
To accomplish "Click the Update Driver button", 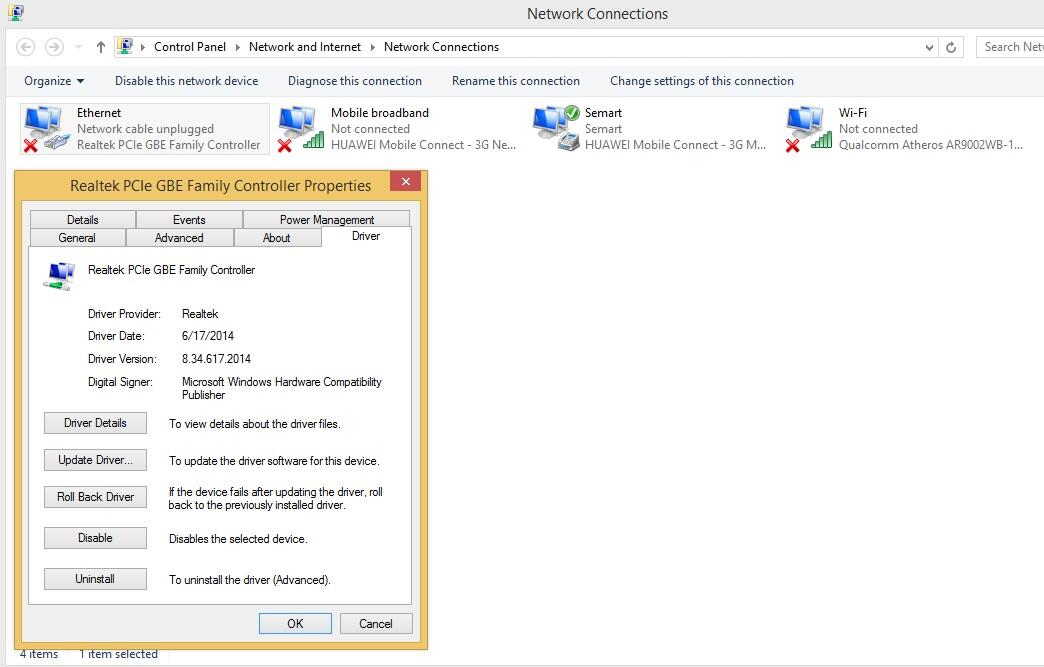I will [95, 460].
